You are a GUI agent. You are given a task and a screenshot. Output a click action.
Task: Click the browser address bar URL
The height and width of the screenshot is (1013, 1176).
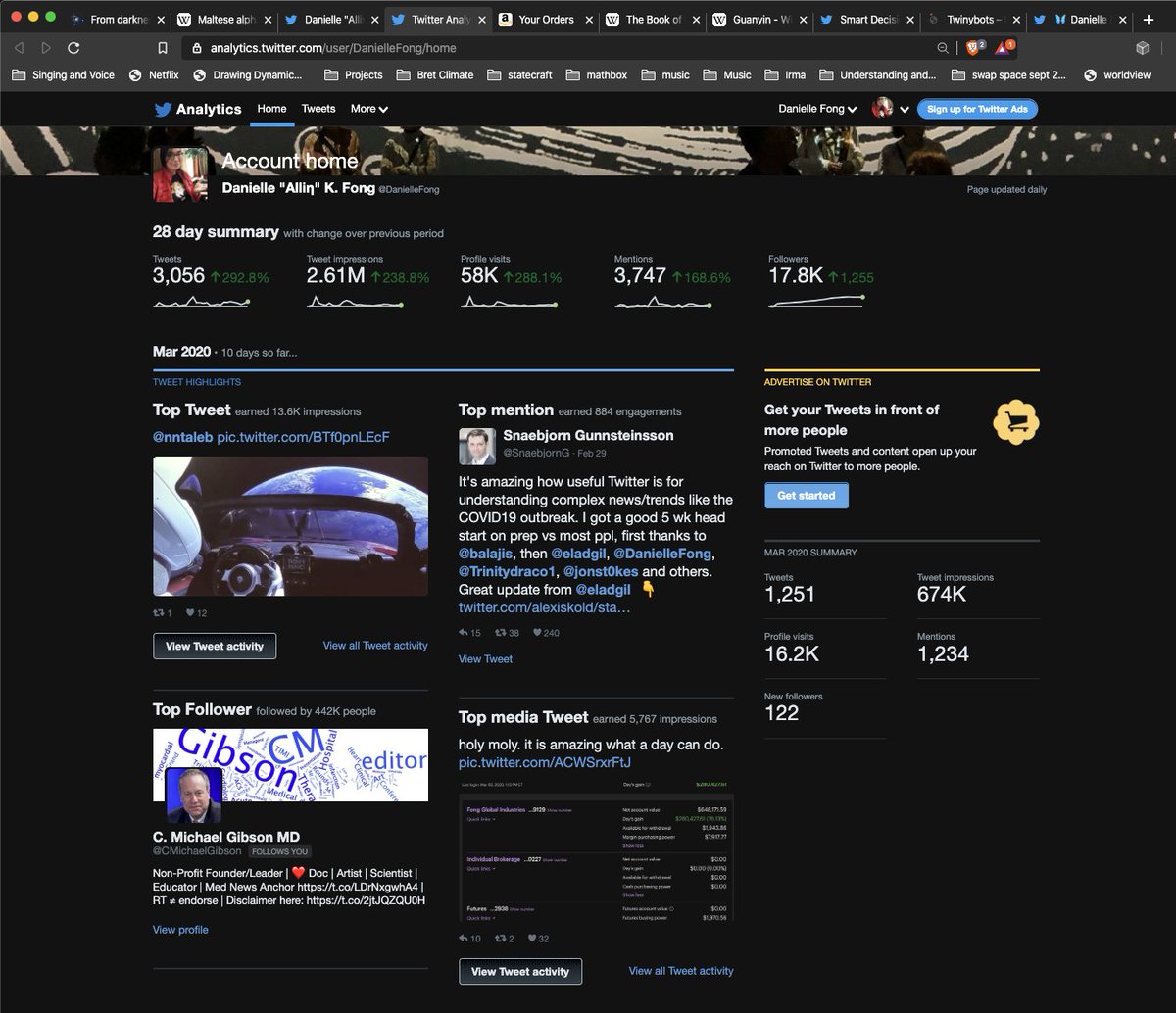tap(333, 48)
